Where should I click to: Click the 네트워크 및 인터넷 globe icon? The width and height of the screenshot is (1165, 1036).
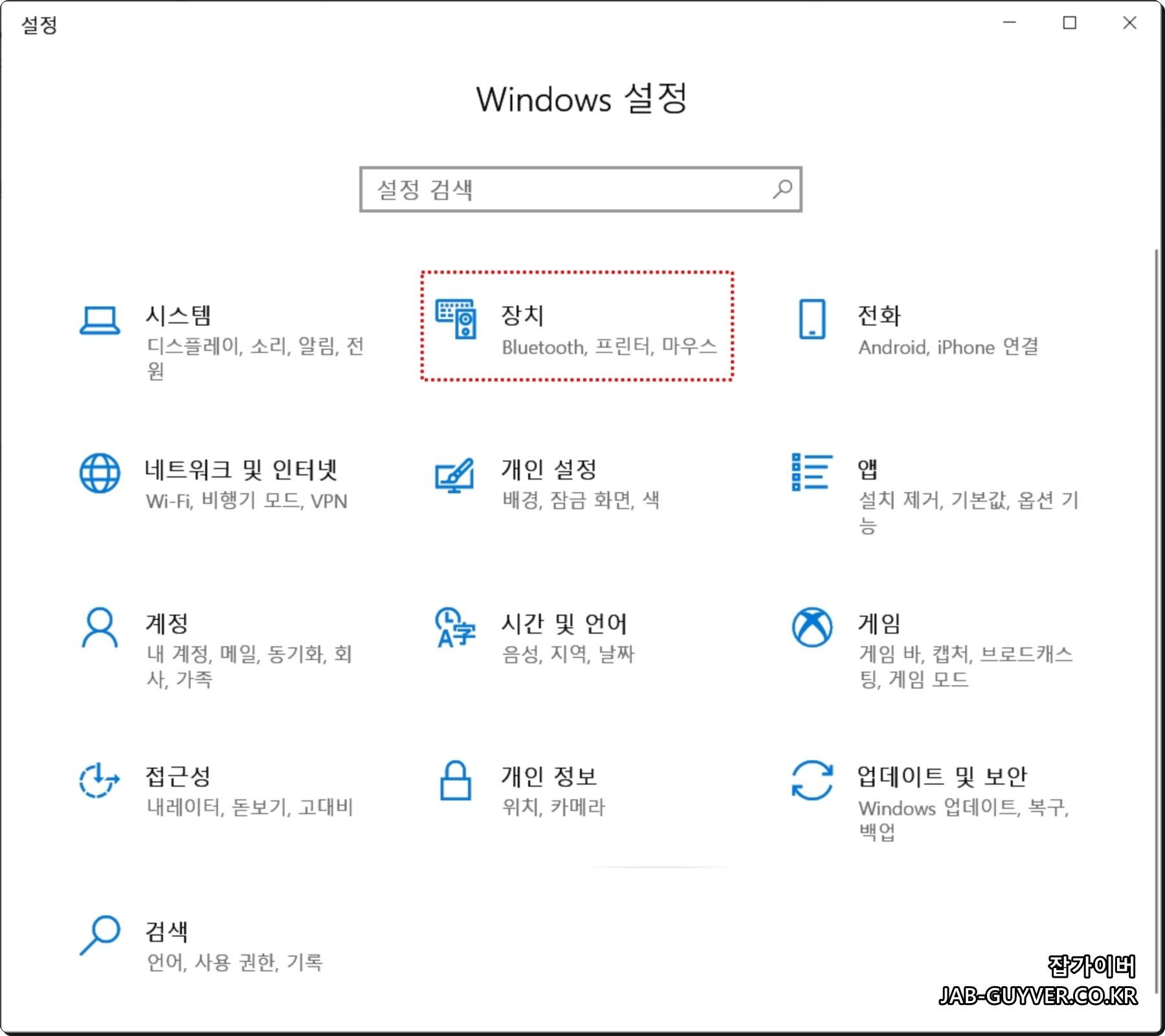click(x=100, y=473)
